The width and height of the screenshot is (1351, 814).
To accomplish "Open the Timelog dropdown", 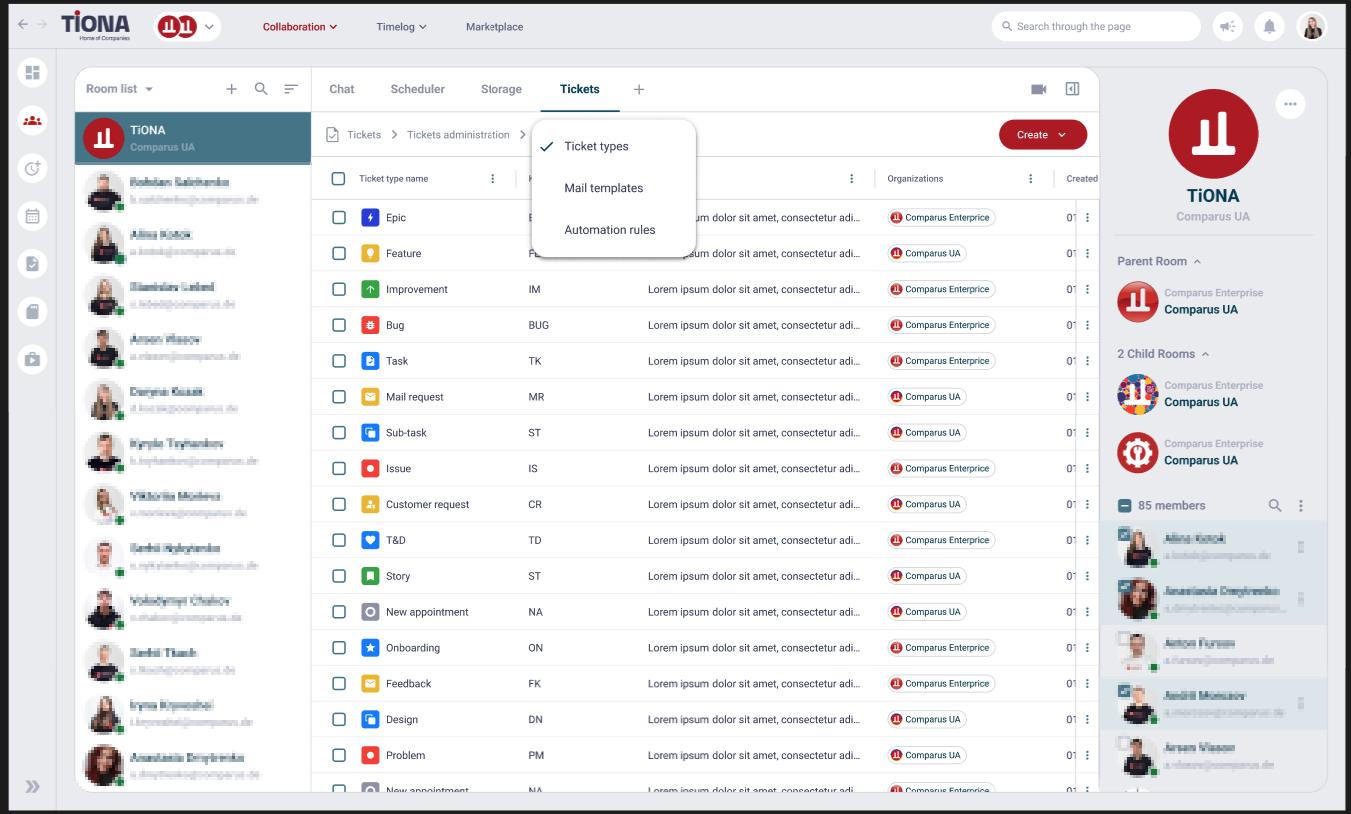I will (x=402, y=27).
